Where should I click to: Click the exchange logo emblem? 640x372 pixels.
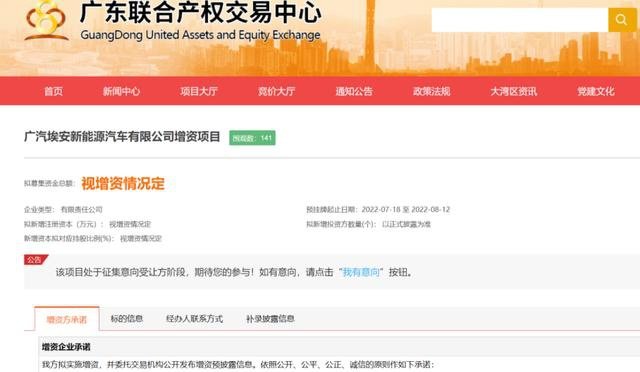pos(46,20)
